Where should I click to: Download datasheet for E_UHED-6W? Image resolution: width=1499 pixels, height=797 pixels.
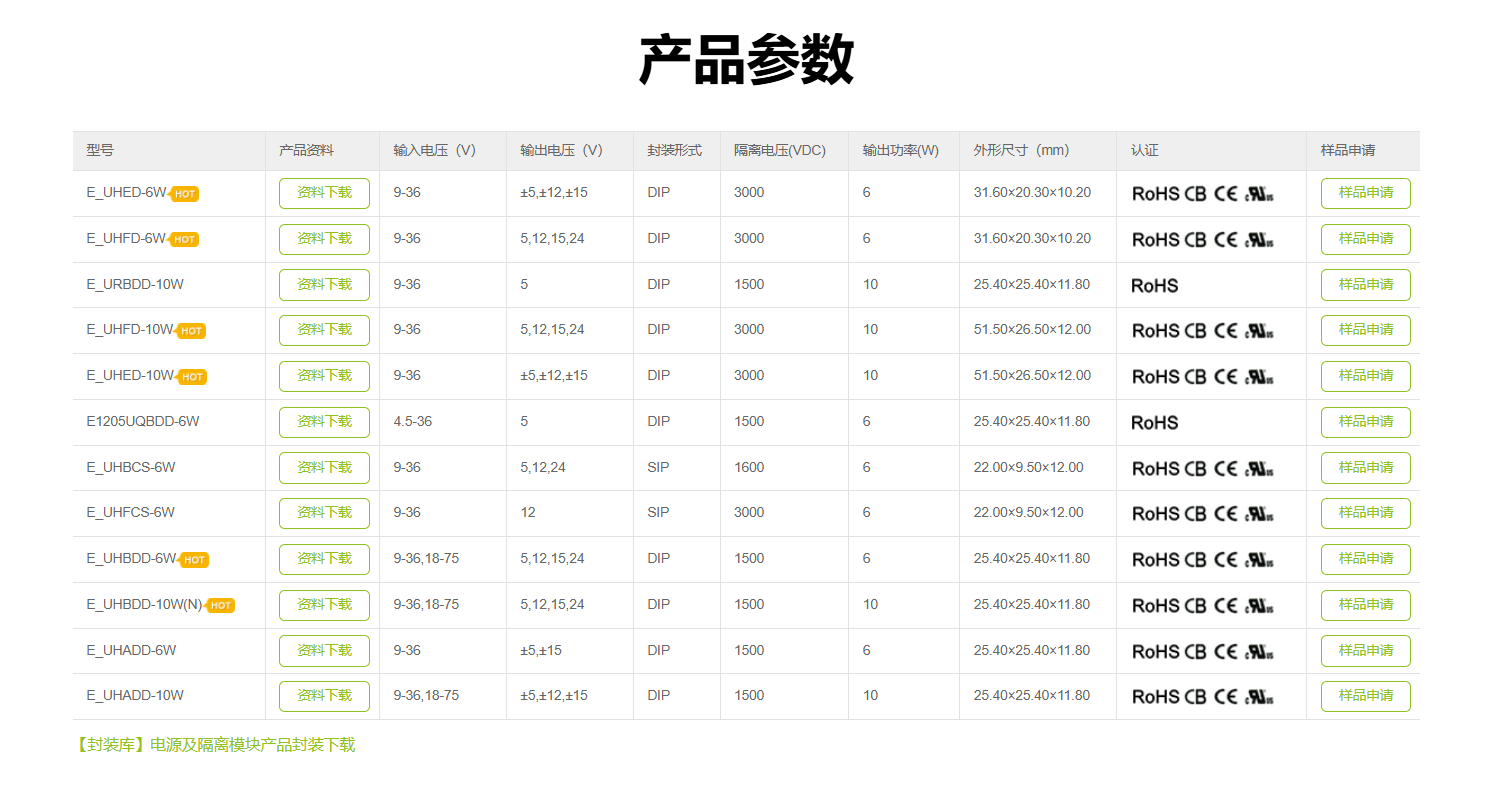324,193
